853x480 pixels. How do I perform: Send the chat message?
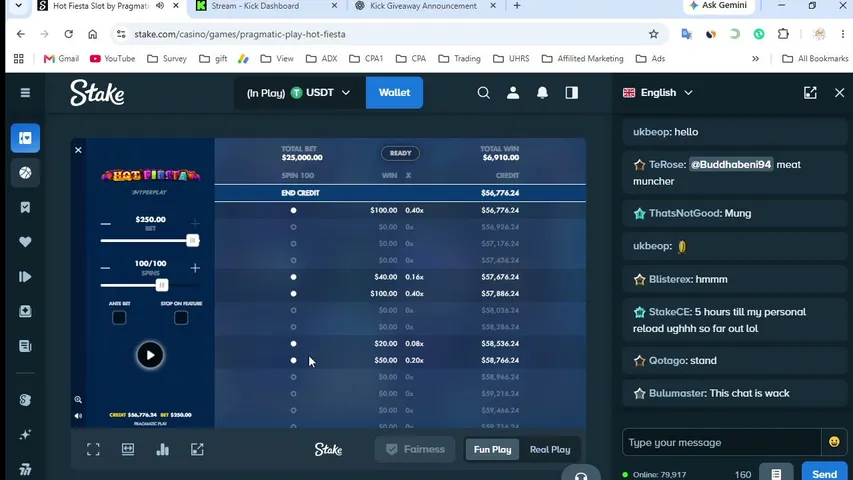click(824, 473)
